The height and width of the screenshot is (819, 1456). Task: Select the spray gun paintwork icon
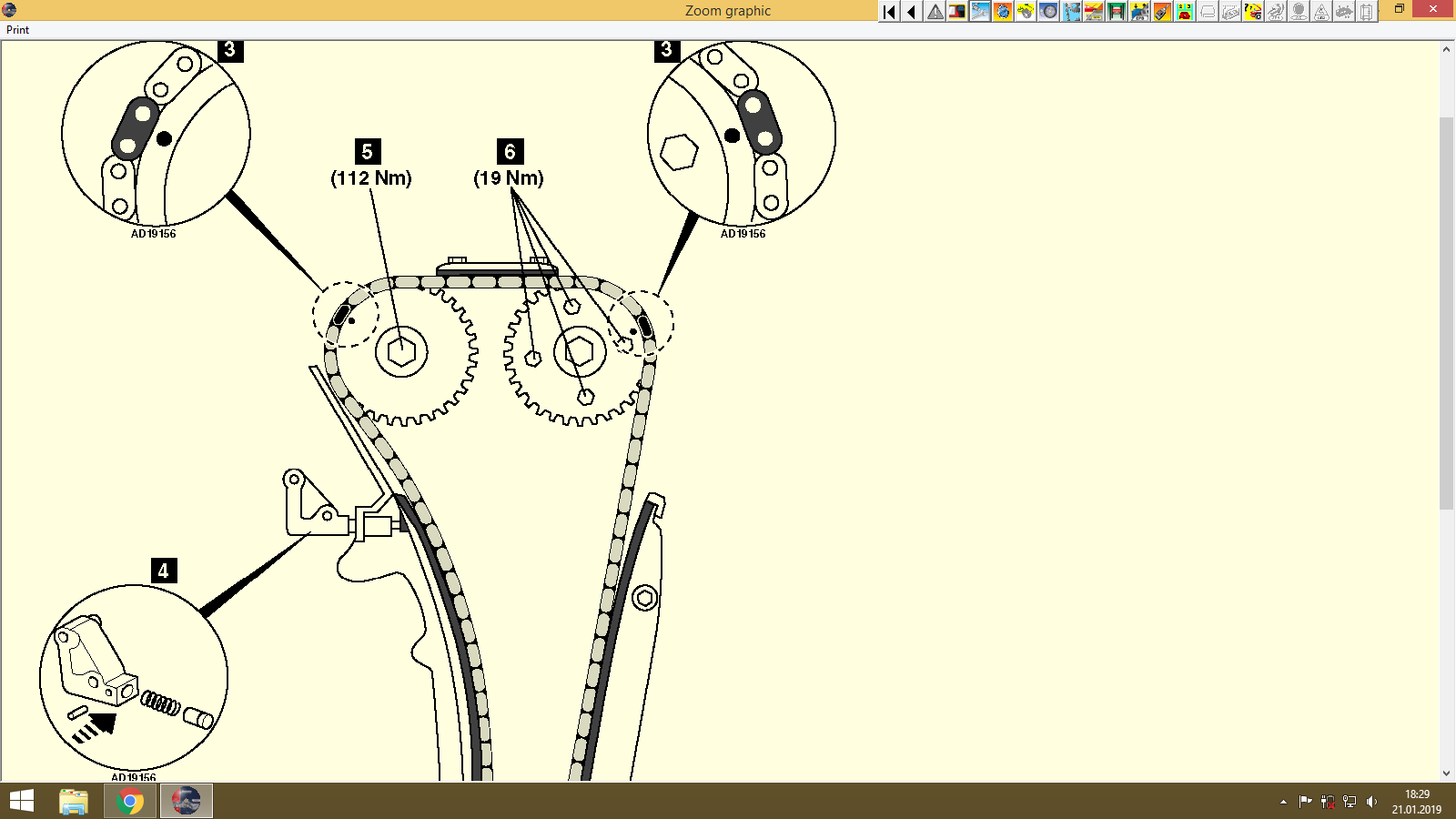(1161, 12)
